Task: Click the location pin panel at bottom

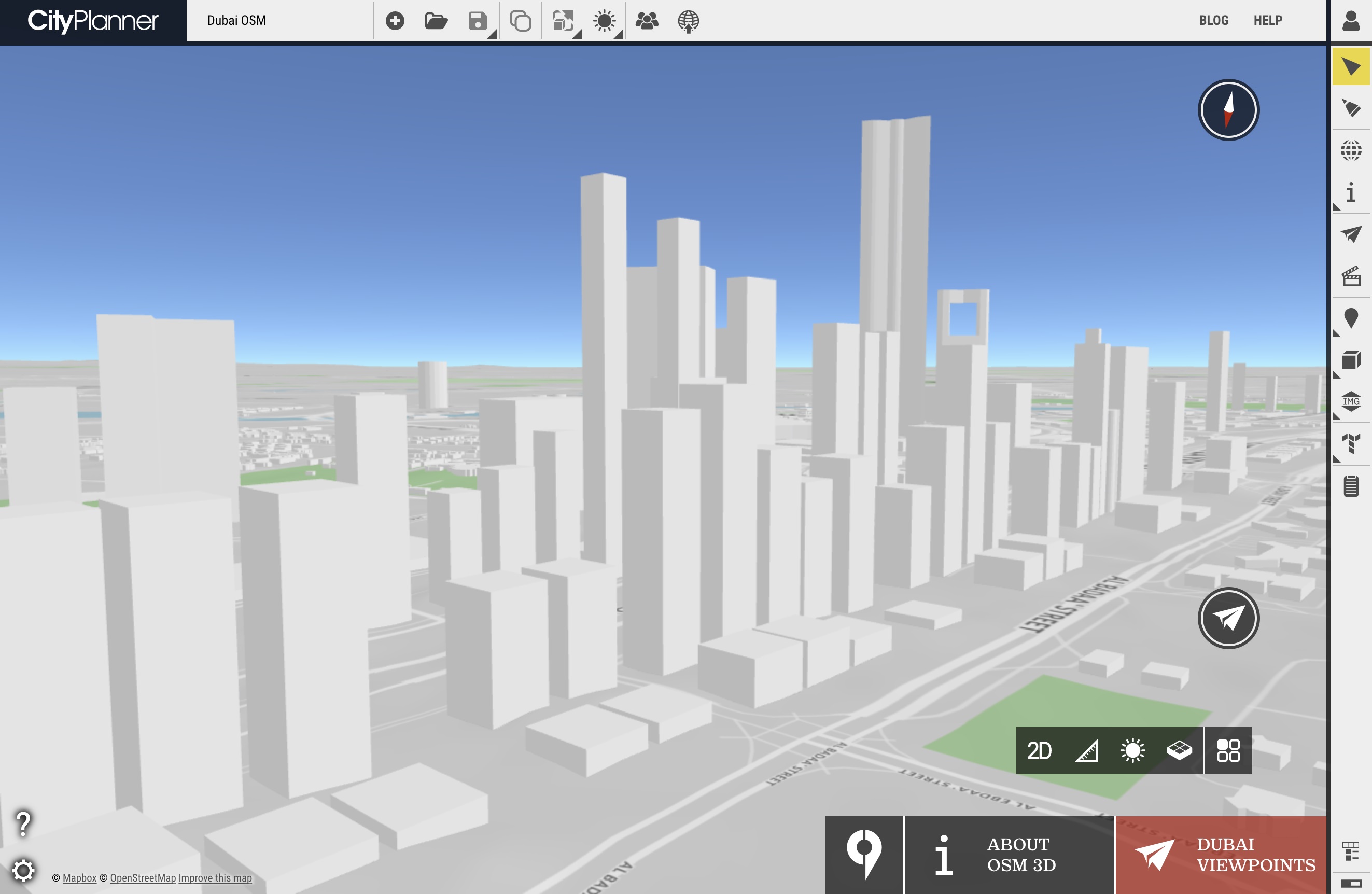Action: tap(864, 855)
